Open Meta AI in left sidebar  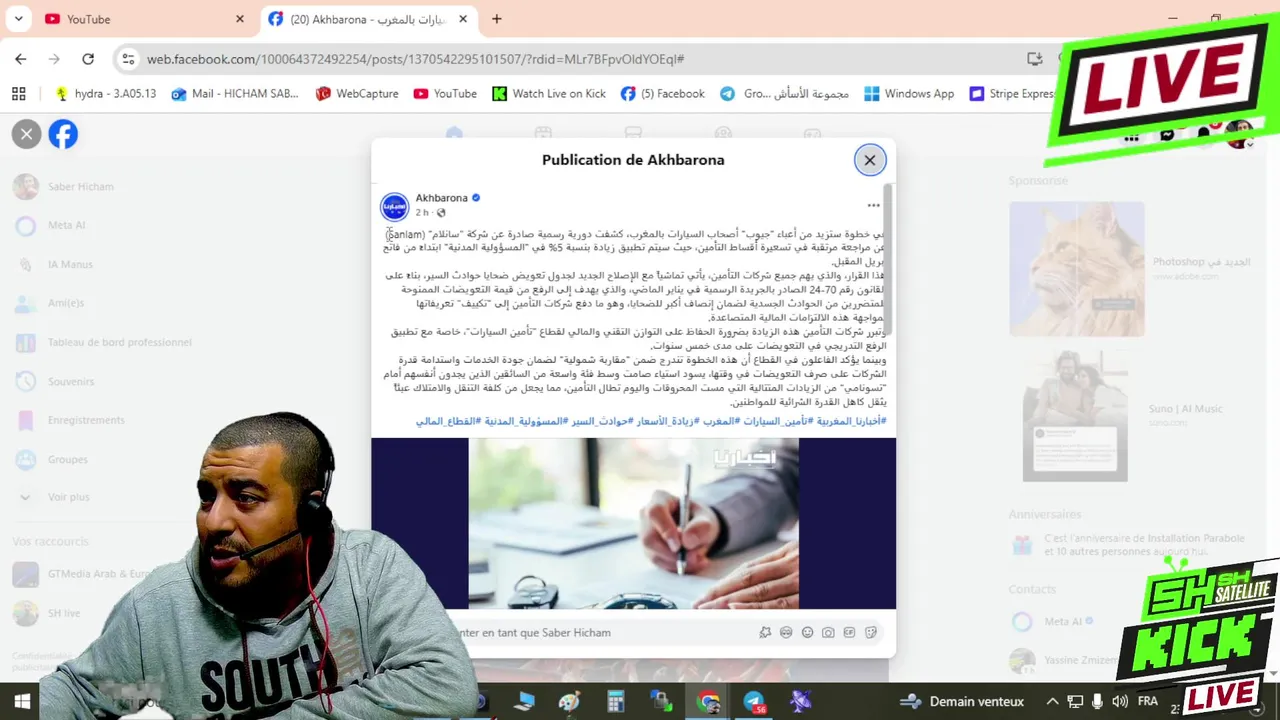tap(66, 226)
